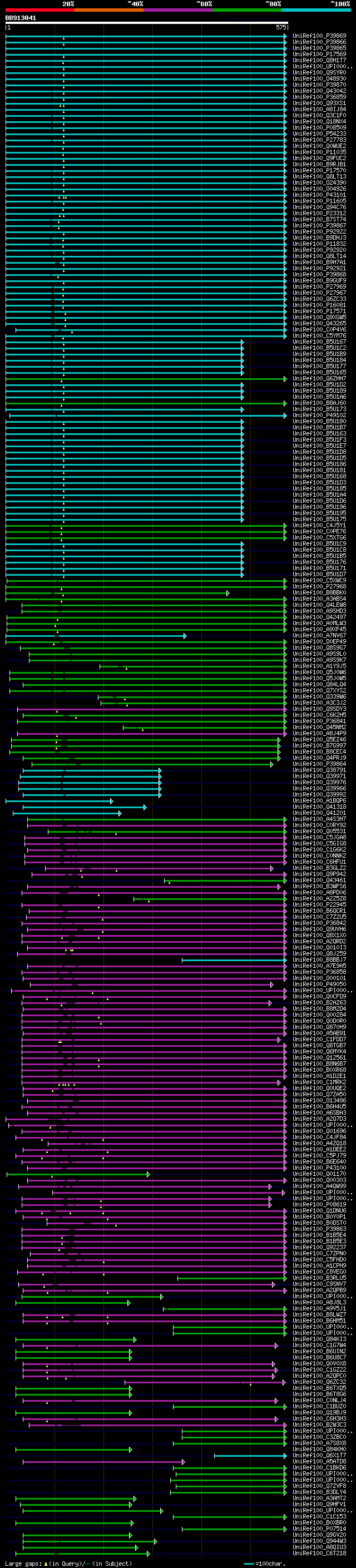This screenshot has height=1568, width=356.
Task: Select label UniRef100_P43100
Action: tap(319, 1168)
